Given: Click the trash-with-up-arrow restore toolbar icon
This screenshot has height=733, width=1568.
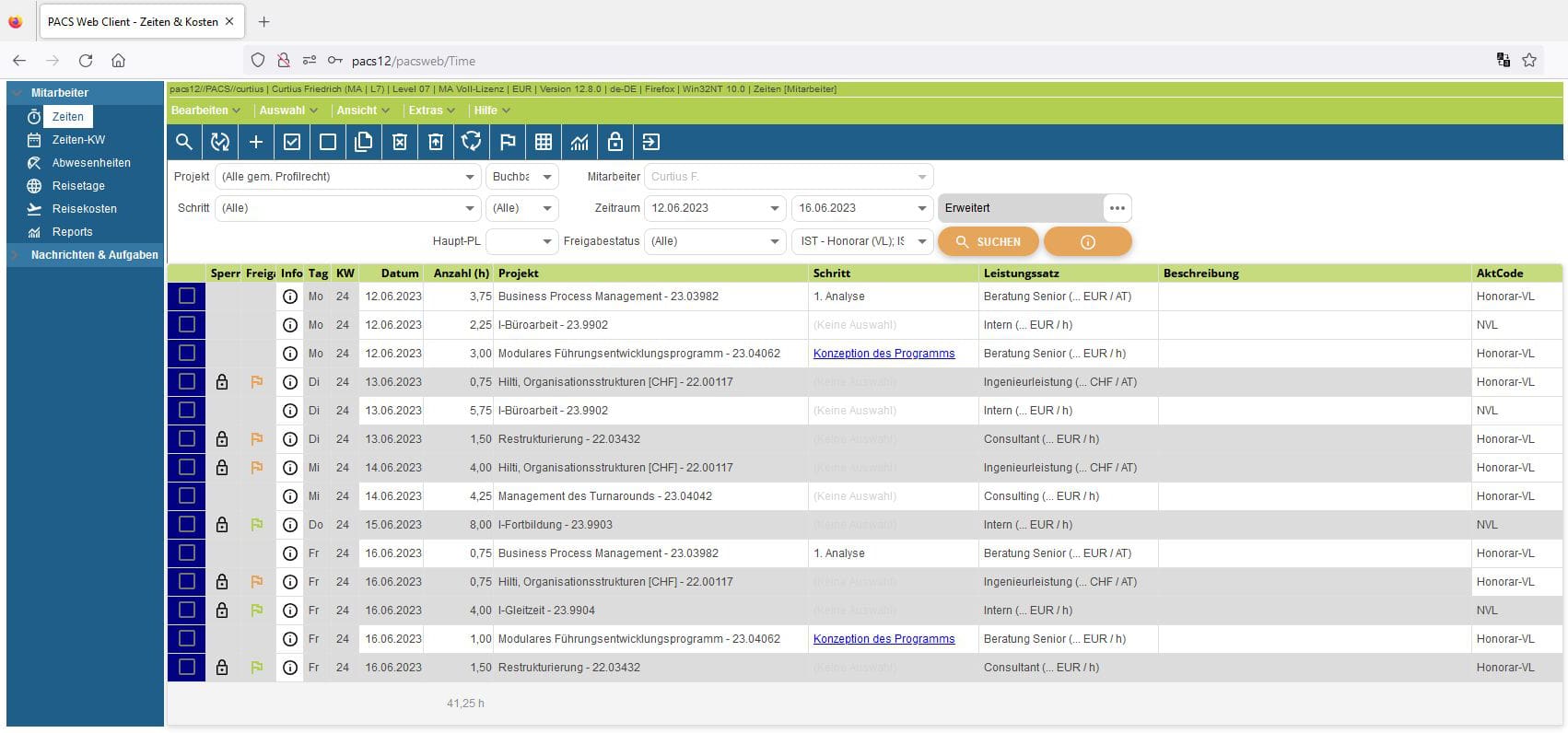Looking at the screenshot, I should [x=436, y=142].
